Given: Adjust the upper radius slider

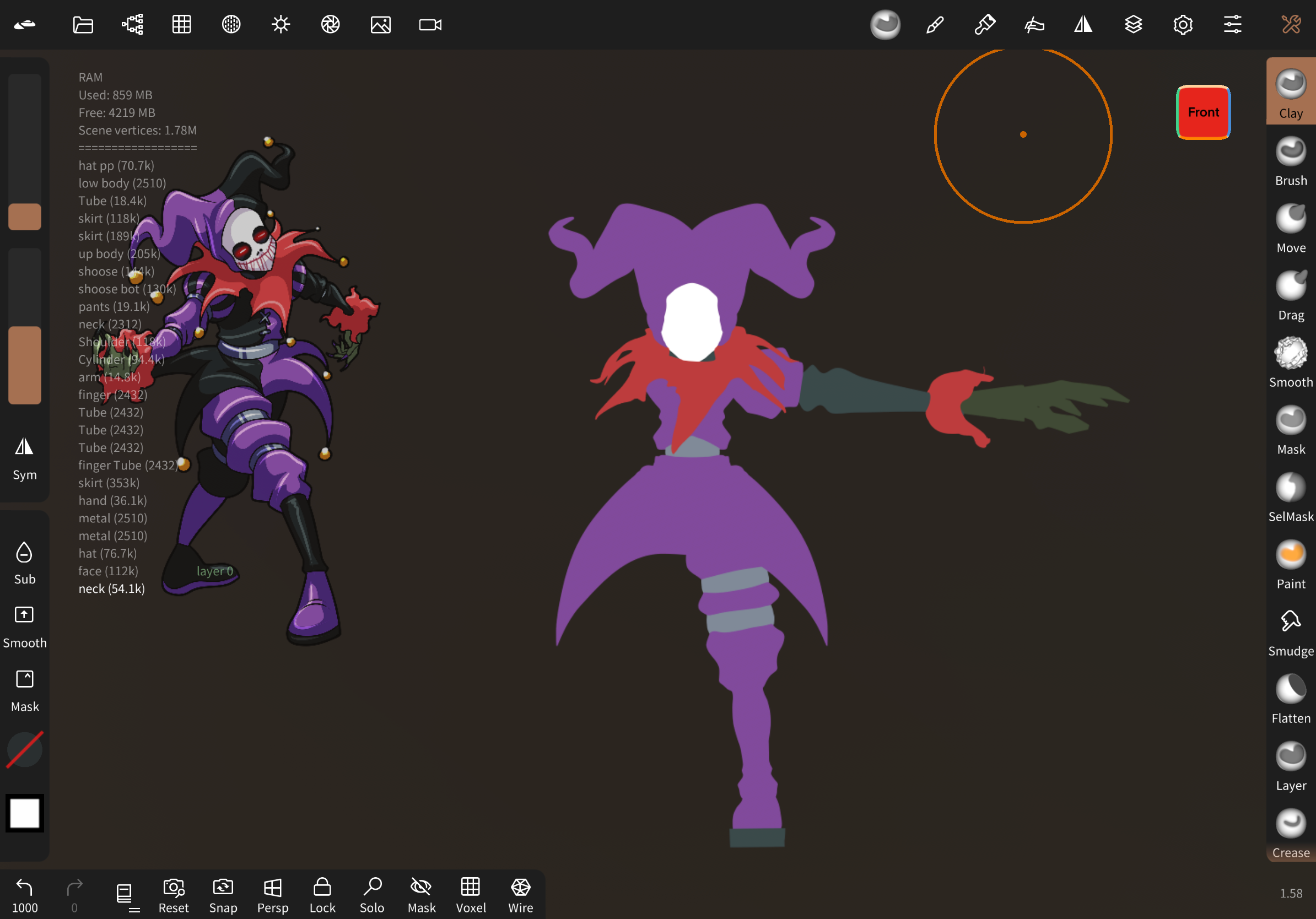Looking at the screenshot, I should [25, 152].
